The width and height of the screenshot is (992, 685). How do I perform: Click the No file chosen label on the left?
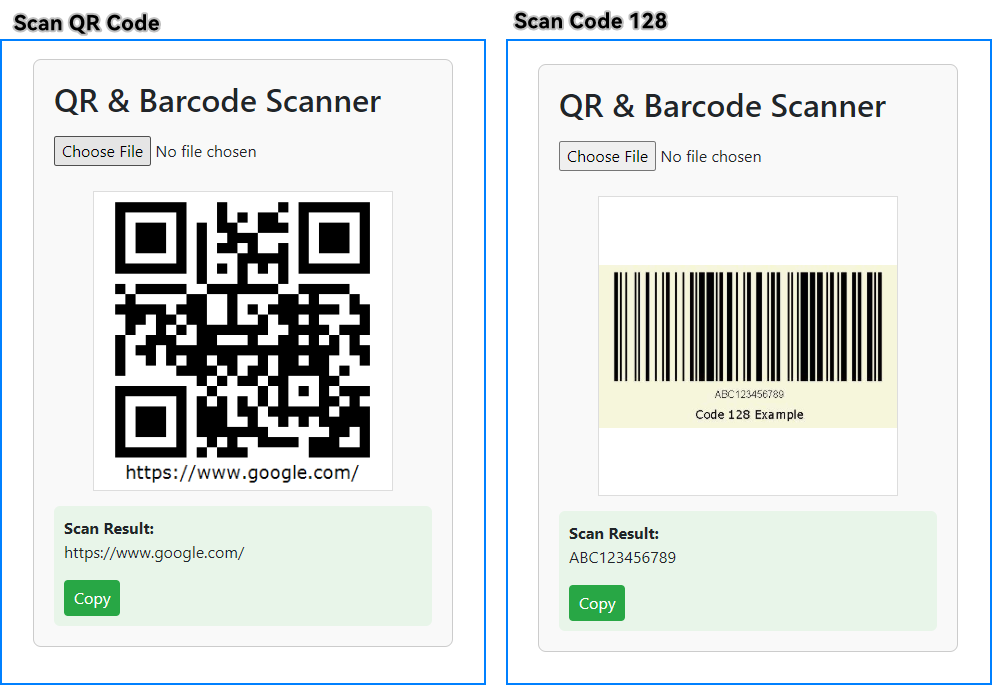(x=206, y=151)
